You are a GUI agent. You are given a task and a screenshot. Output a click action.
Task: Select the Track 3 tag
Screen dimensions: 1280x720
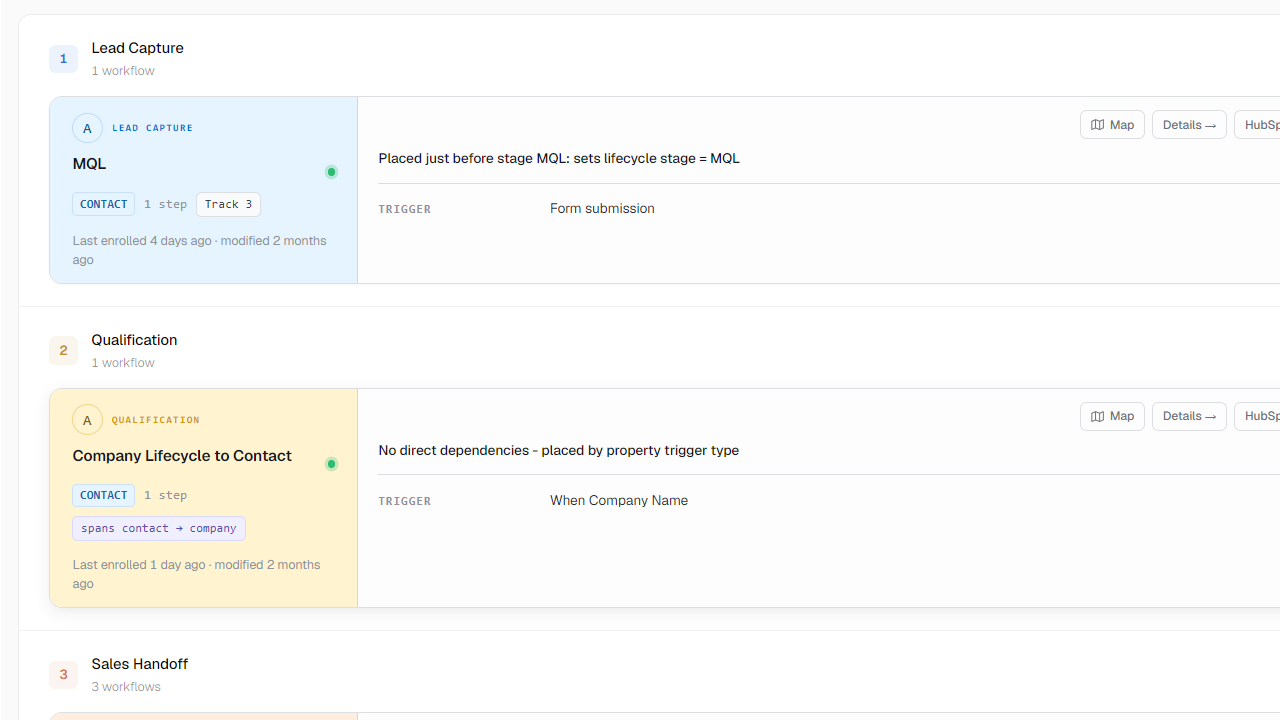tap(228, 205)
